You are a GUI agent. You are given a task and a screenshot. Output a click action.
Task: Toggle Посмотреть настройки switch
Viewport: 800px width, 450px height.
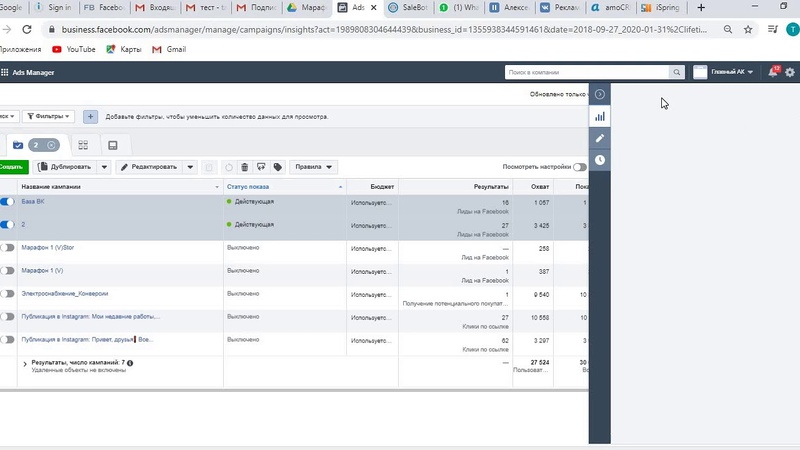pos(579,167)
